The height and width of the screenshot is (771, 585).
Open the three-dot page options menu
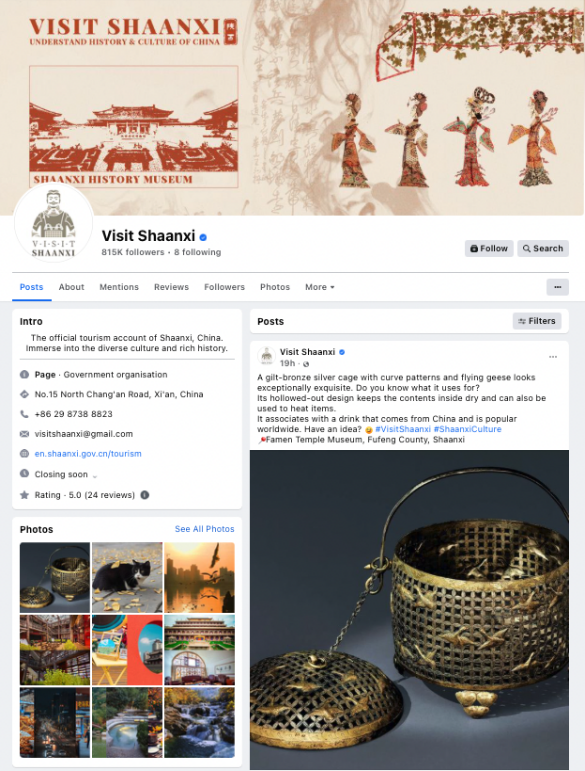click(557, 287)
